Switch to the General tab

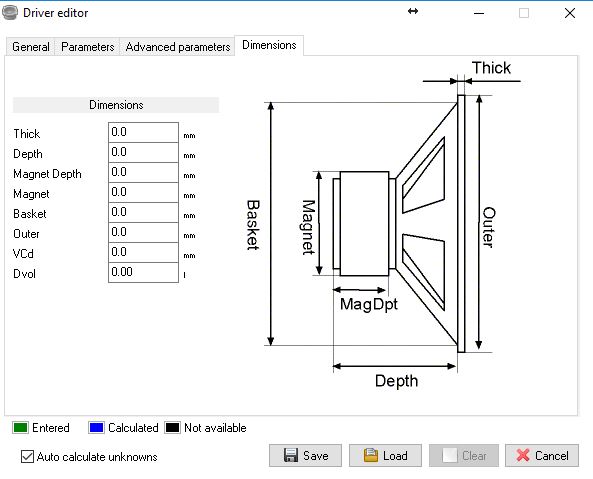(31, 47)
